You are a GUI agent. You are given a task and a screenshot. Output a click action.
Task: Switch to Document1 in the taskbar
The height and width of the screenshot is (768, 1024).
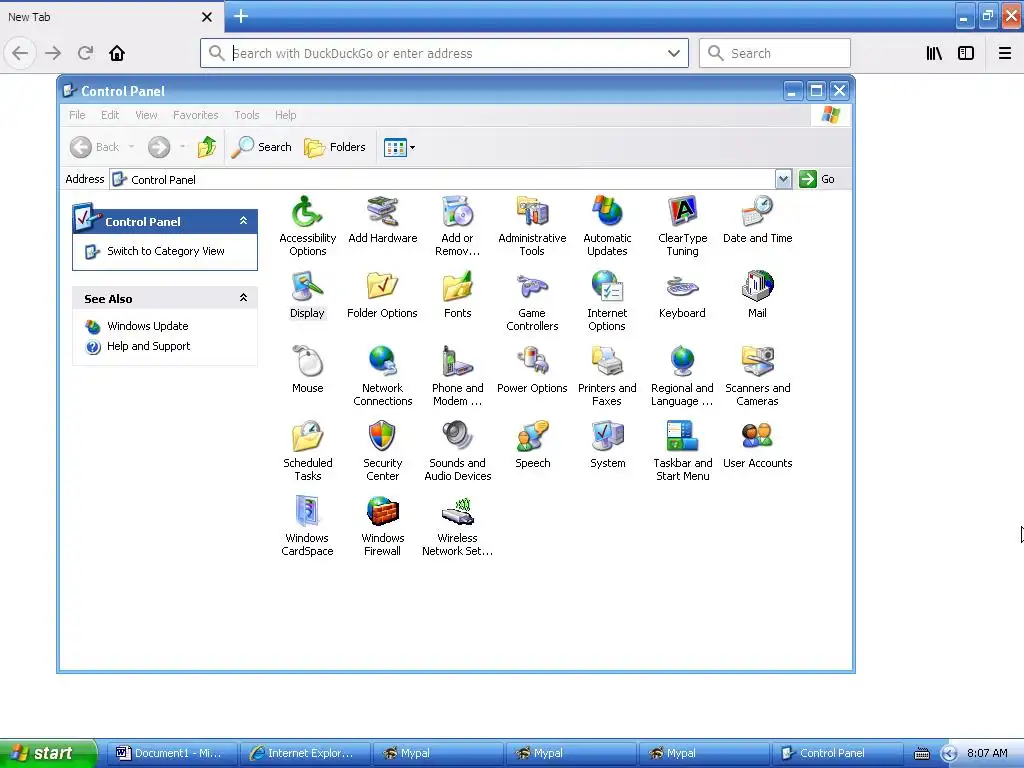pyautogui.click(x=172, y=753)
